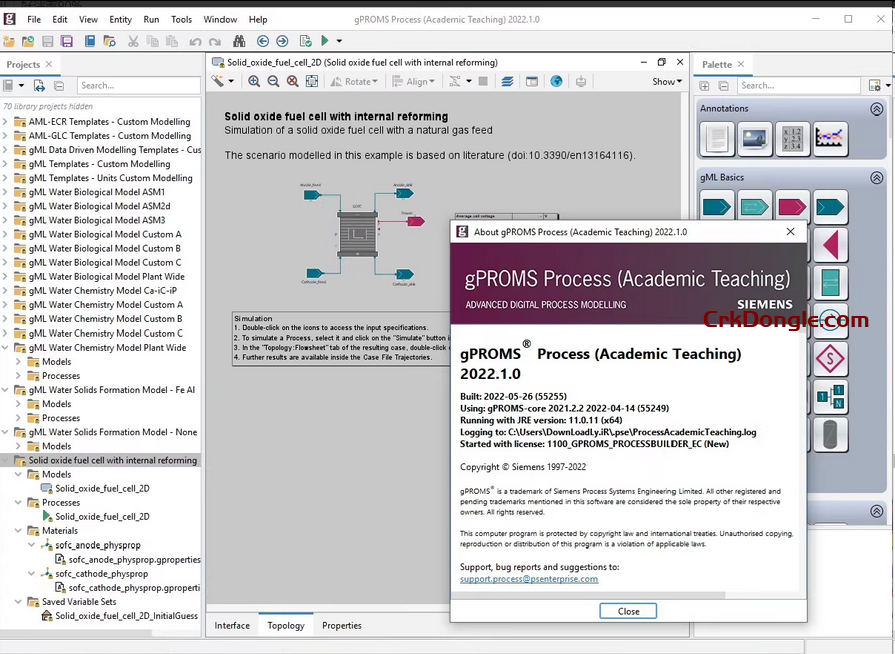895x654 pixels.
Task: Click the Undo arrow icon
Action: click(x=195, y=42)
